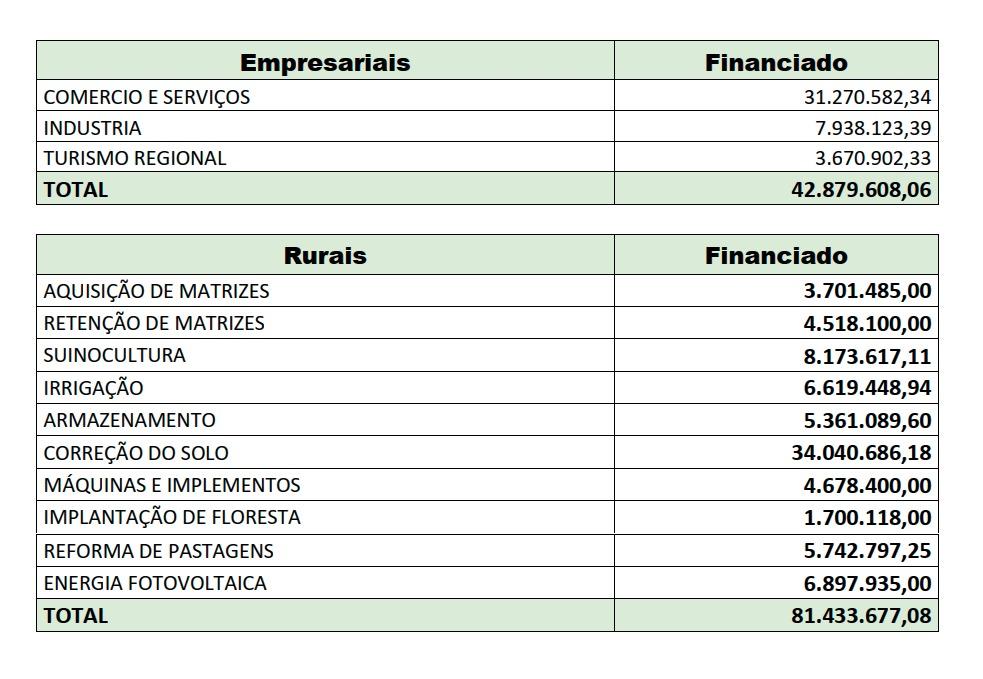This screenshot has height=679, width=983.
Task: Select the IMPLANTAÇÃO DE FLORESTA row label
Action: [x=172, y=517]
